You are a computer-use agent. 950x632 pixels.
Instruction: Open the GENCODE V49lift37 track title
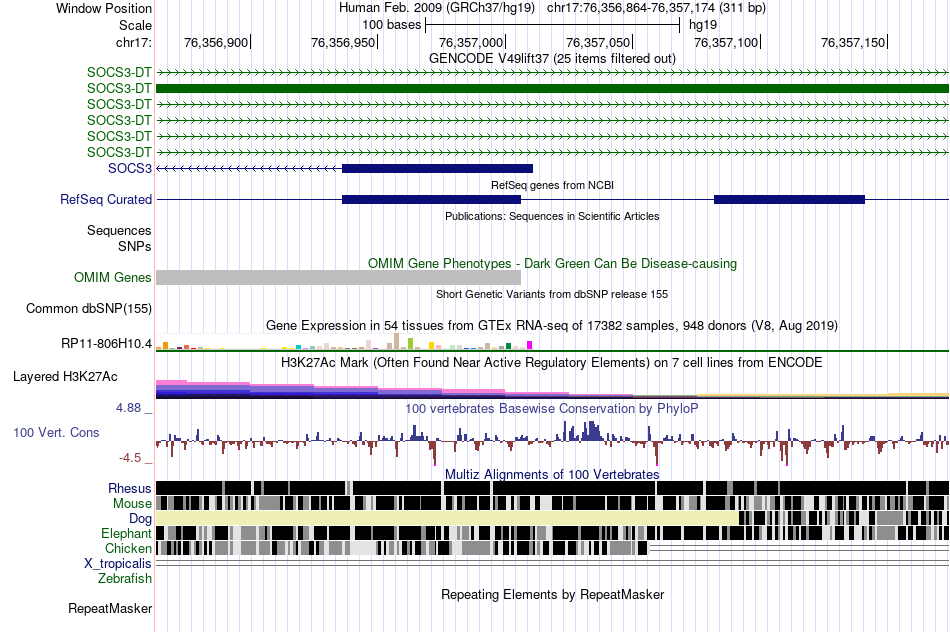[x=552, y=58]
